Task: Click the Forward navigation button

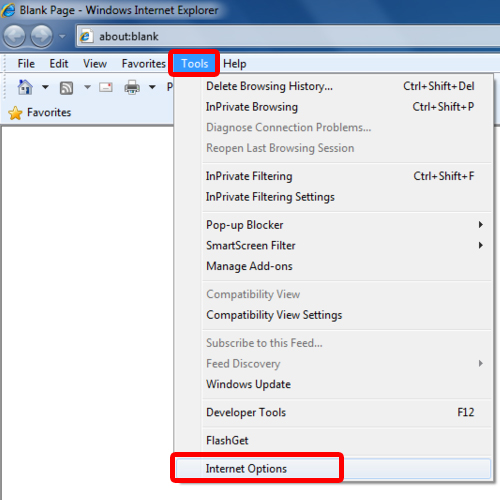Action: point(42,36)
